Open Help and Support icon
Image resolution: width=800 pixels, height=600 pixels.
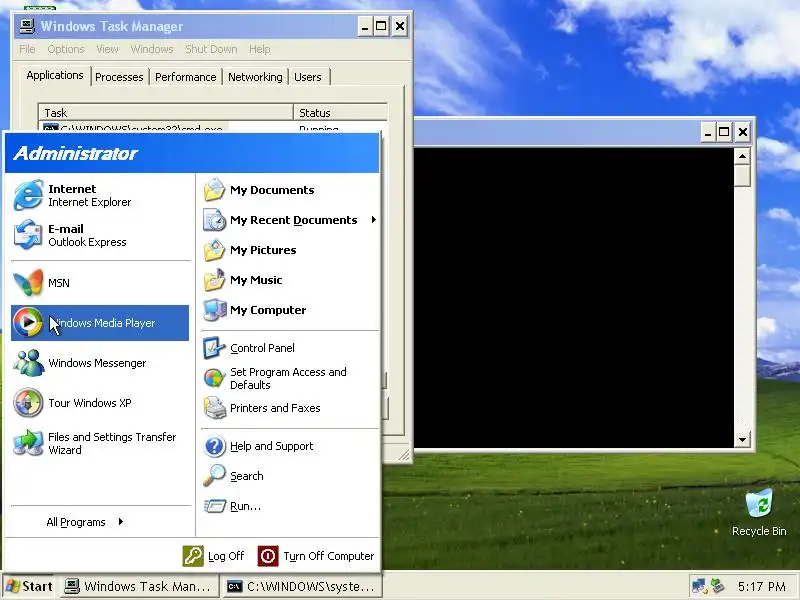(x=214, y=446)
